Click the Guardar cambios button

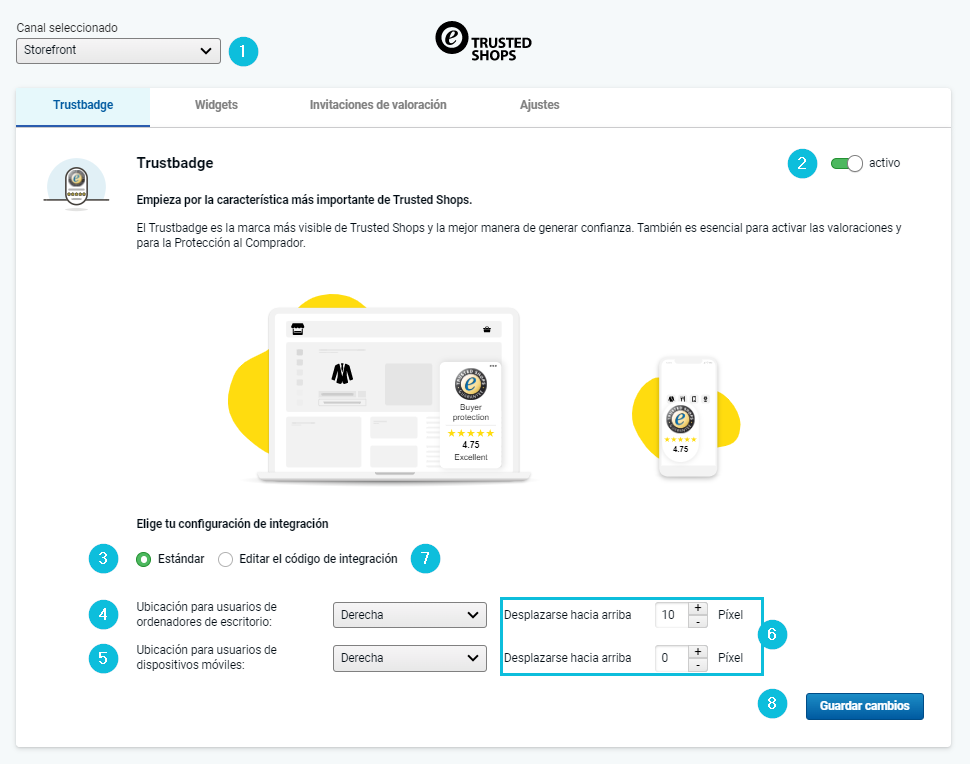click(864, 706)
